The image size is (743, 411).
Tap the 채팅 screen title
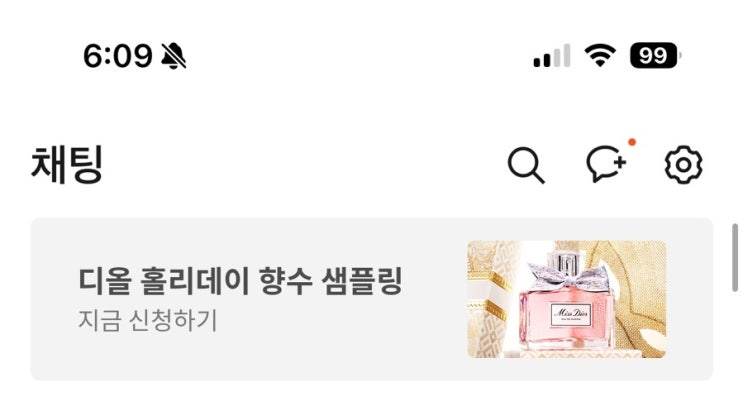[67, 165]
